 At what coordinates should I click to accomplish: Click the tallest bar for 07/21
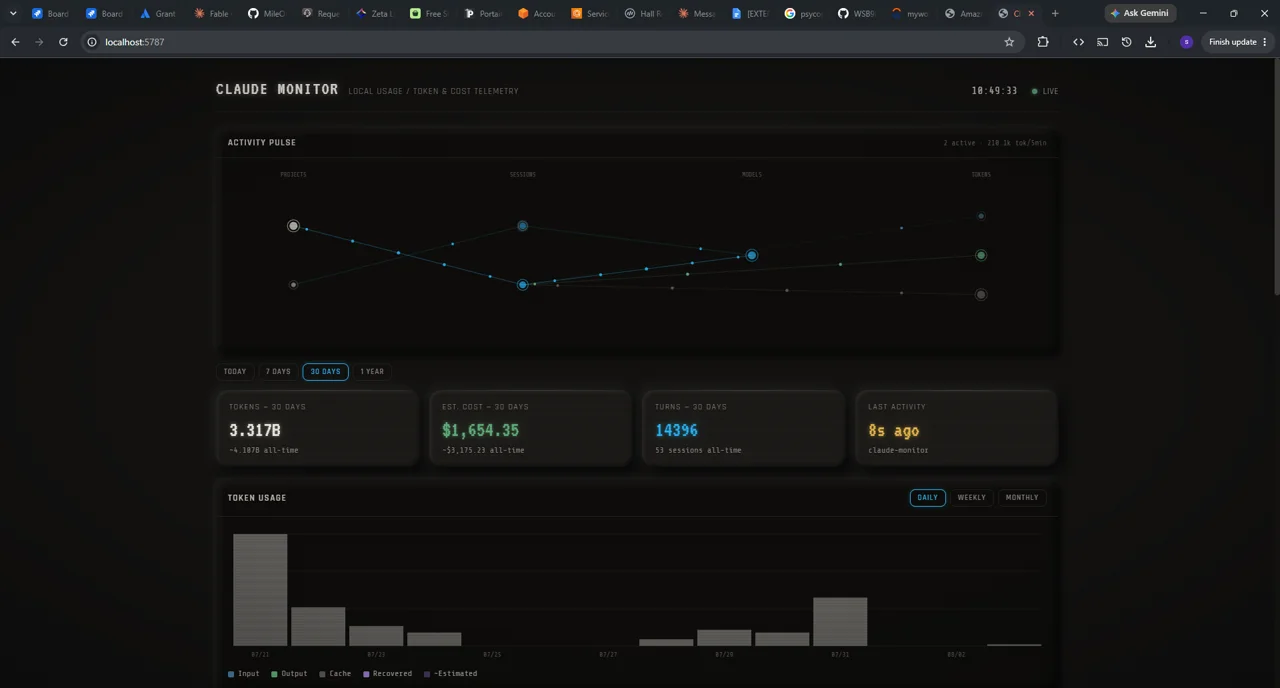coord(260,590)
